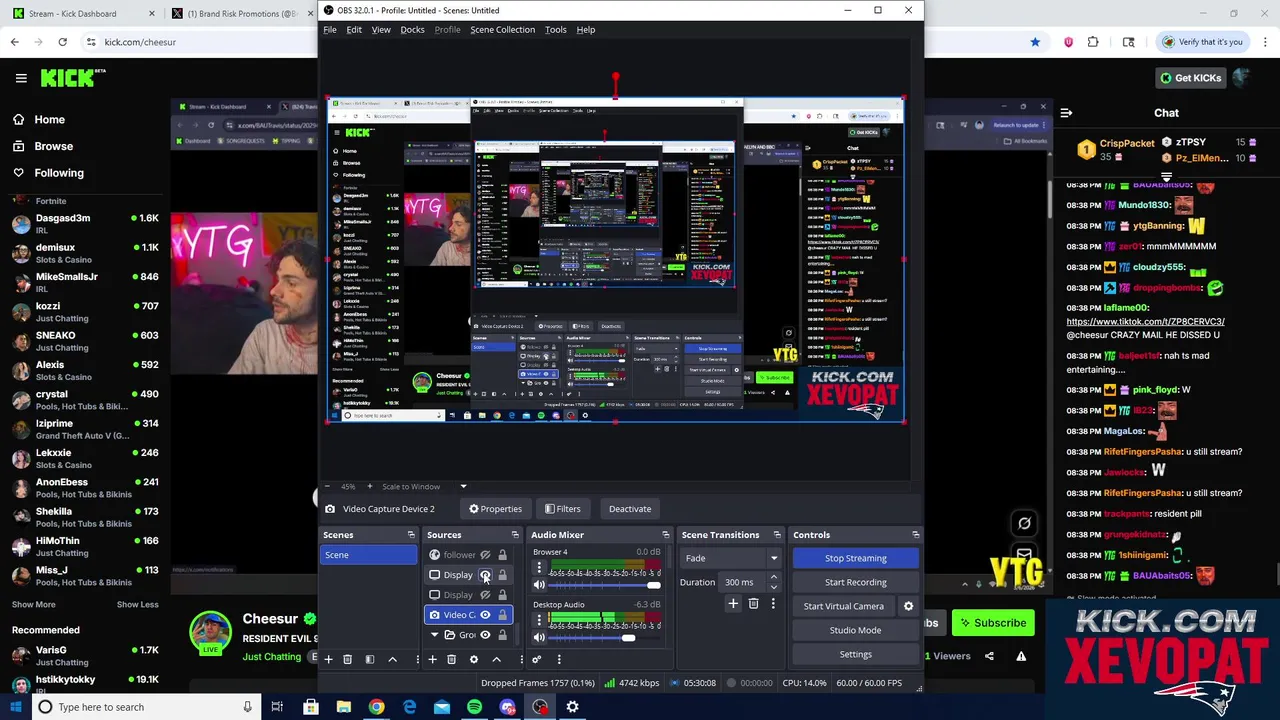1280x720 pixels.
Task: Move selected source up with arrow icon
Action: click(496, 659)
